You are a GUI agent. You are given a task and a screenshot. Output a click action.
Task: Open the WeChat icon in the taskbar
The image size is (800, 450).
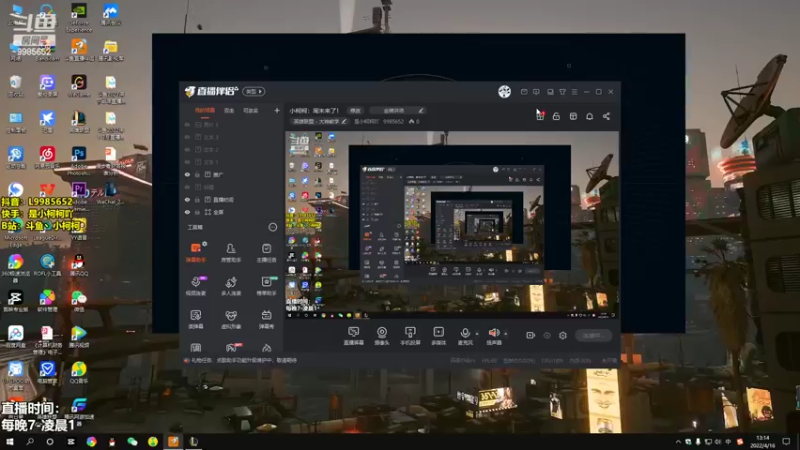pyautogui.click(x=132, y=442)
